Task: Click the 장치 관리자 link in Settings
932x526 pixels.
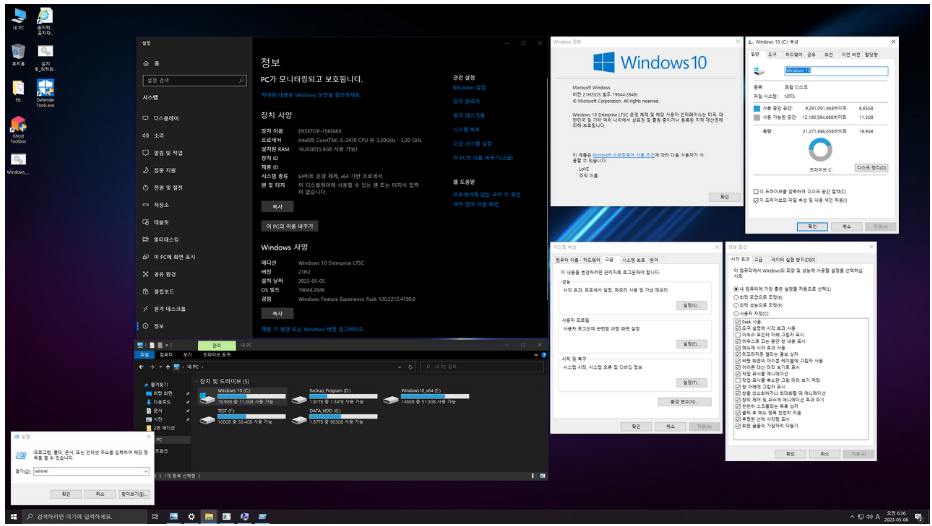Action: click(x=466, y=102)
